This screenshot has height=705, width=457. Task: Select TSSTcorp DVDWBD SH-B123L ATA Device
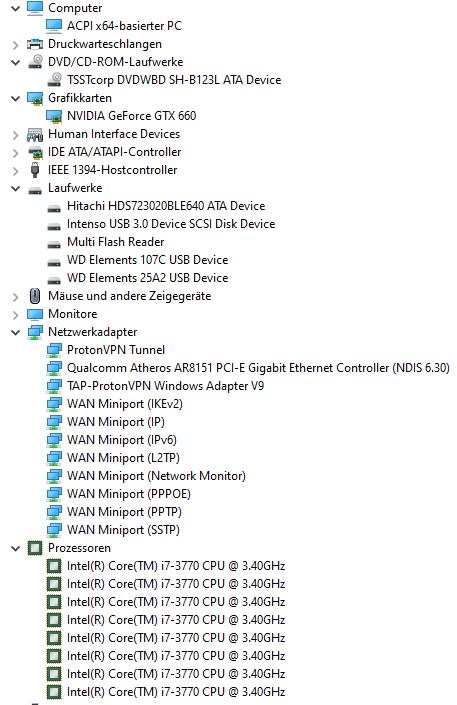pos(174,80)
